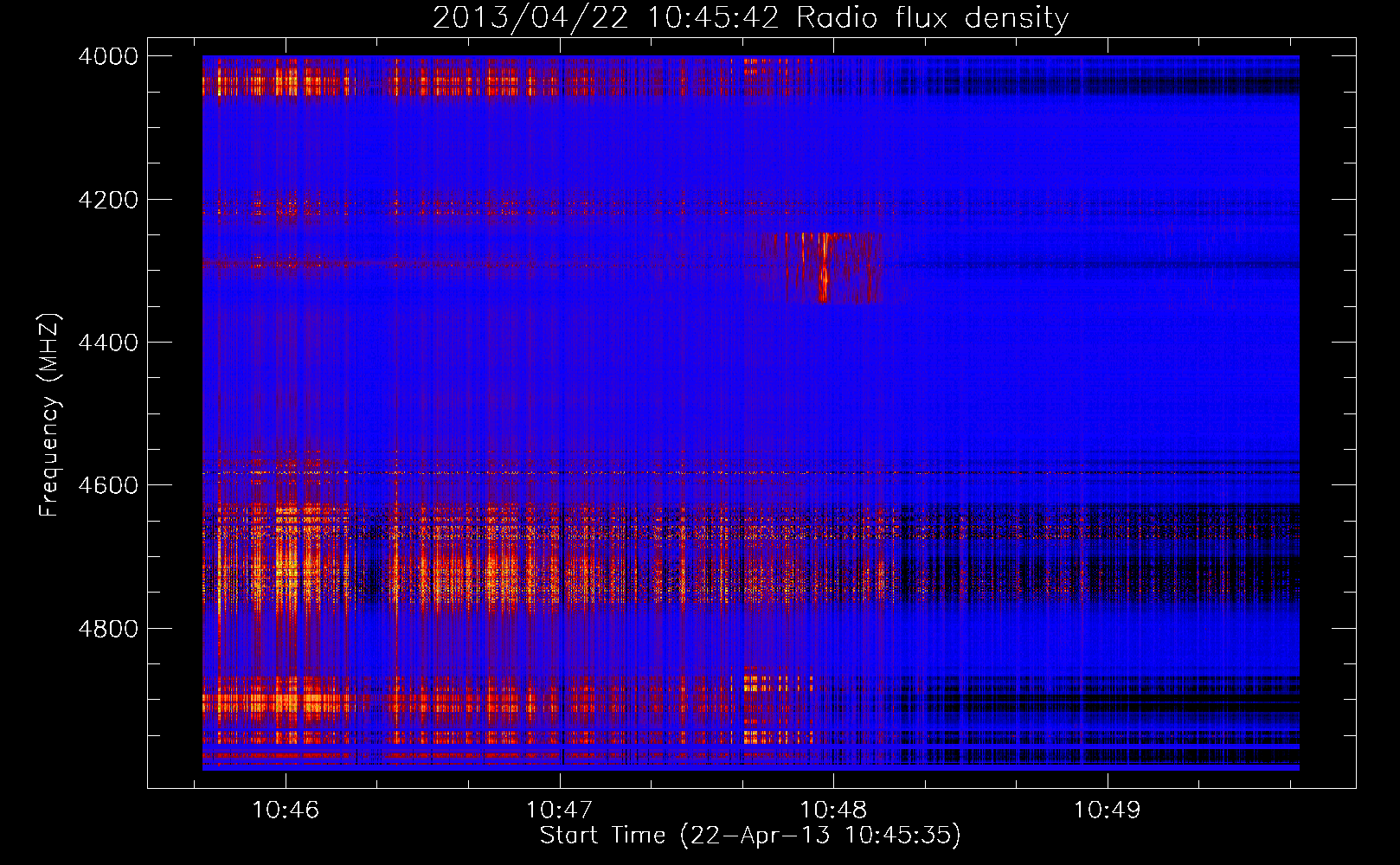Screen dimensions: 1400x865
Task: Select the 4000 frequency axis label
Action: tap(108, 56)
